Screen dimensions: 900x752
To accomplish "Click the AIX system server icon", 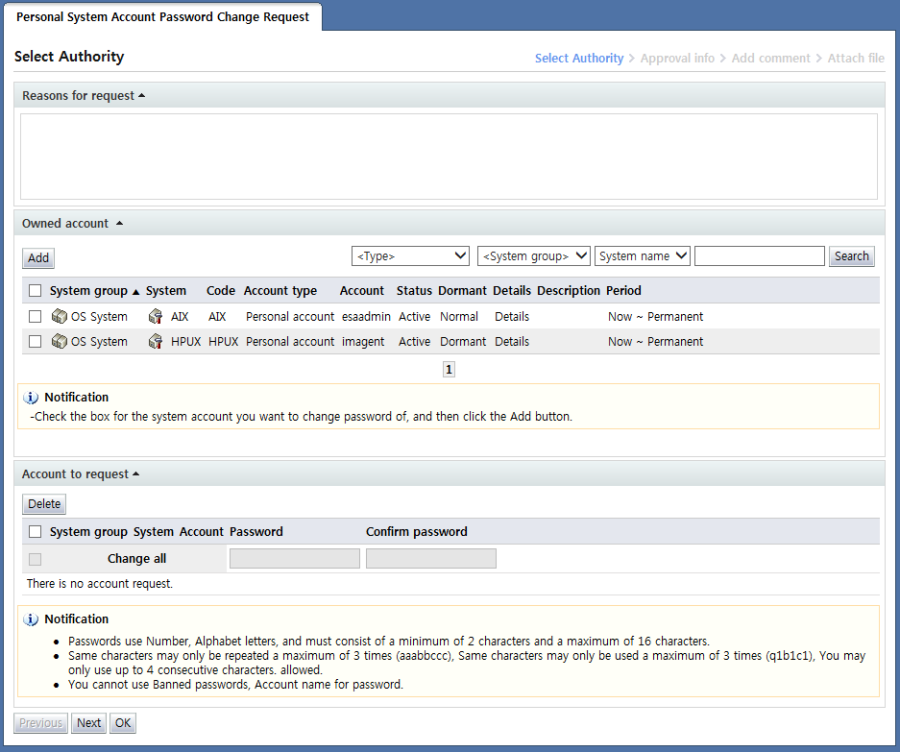I will [x=155, y=317].
